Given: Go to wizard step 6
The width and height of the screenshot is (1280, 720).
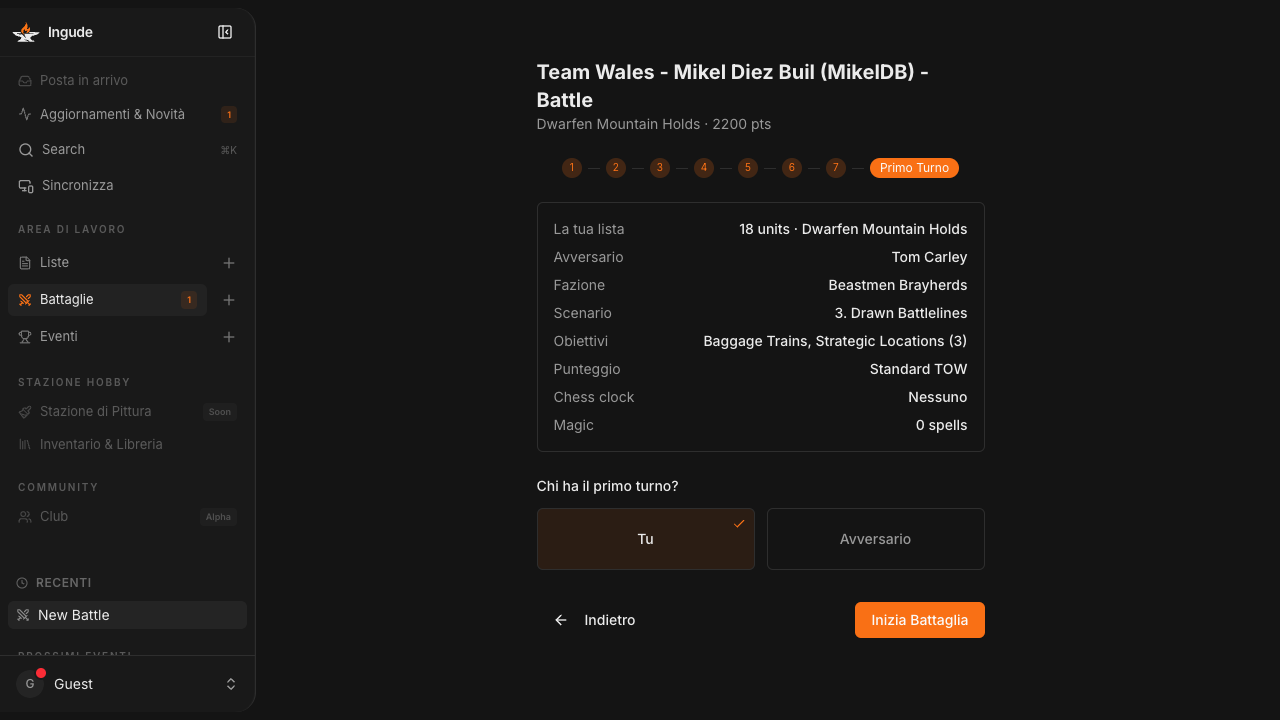Looking at the screenshot, I should click(792, 168).
